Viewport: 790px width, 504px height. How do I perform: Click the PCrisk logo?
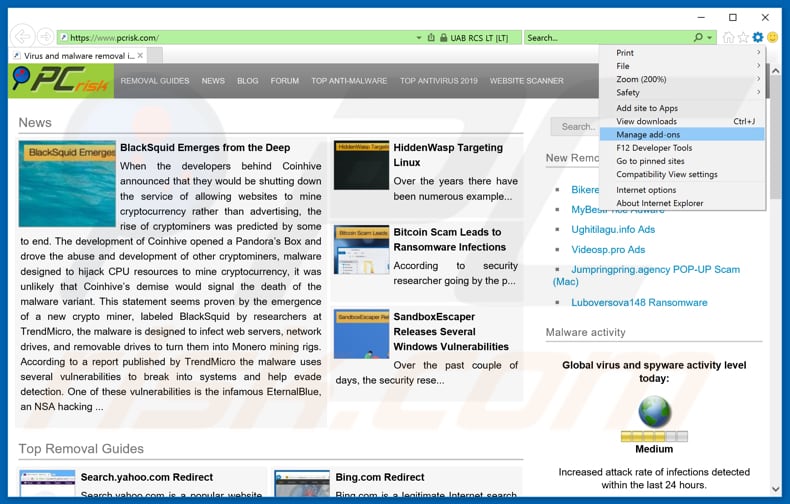click(x=61, y=80)
